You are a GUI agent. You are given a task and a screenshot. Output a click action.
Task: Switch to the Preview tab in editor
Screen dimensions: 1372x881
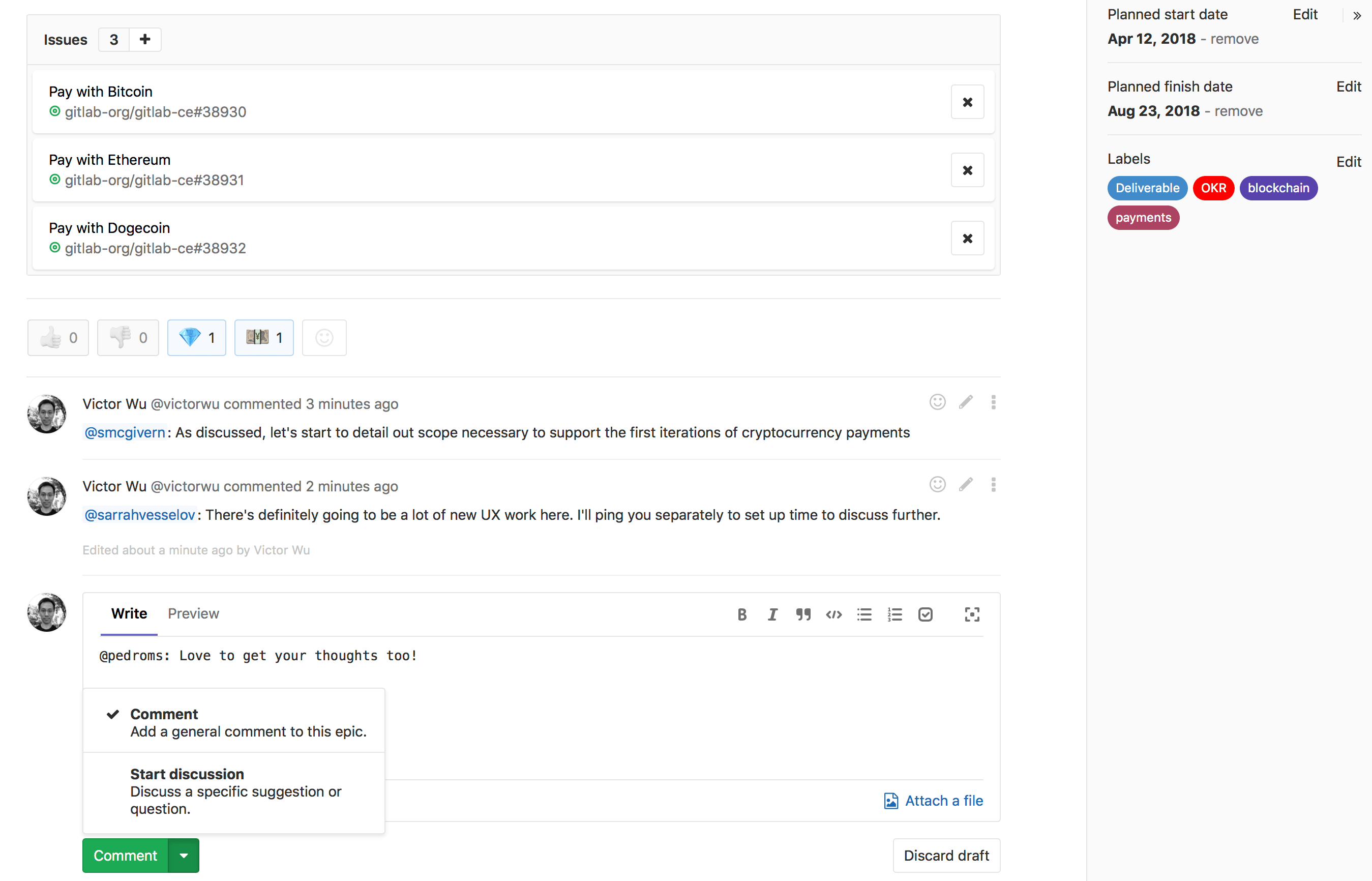pyautogui.click(x=193, y=613)
